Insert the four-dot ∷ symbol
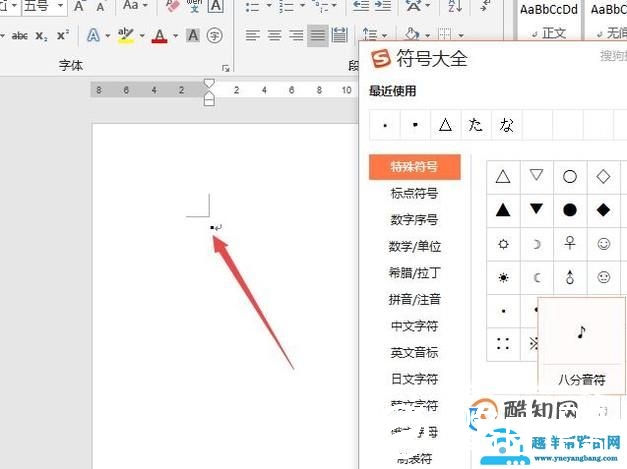The width and height of the screenshot is (627, 469). (503, 344)
